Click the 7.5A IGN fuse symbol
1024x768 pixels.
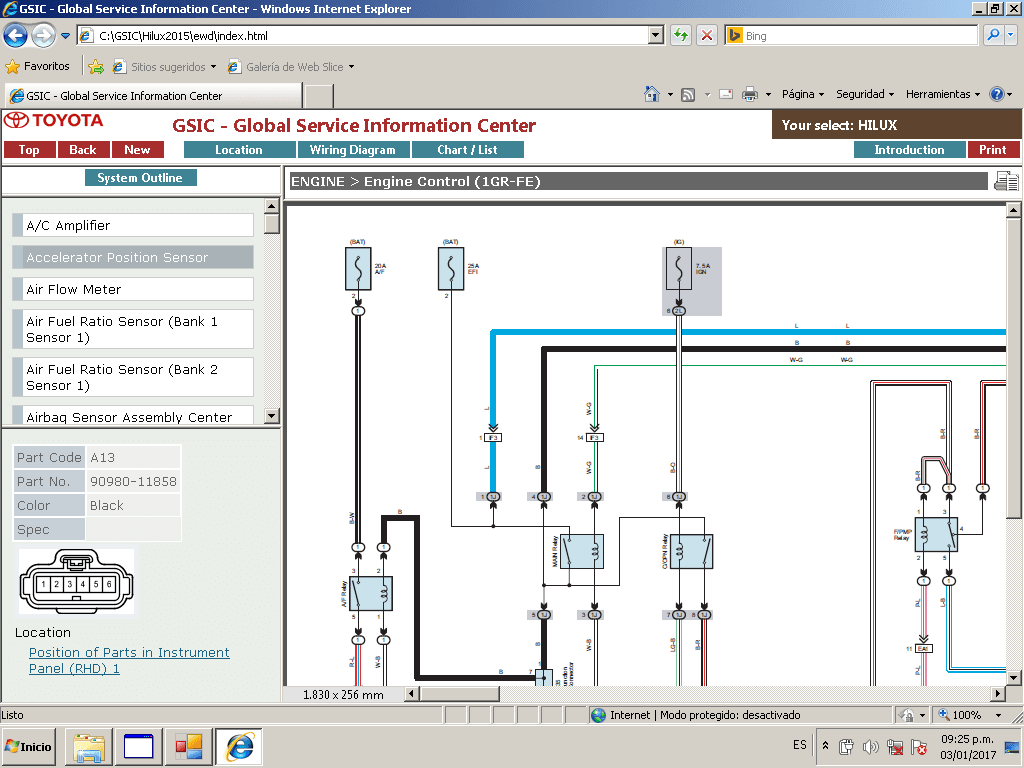coord(679,268)
